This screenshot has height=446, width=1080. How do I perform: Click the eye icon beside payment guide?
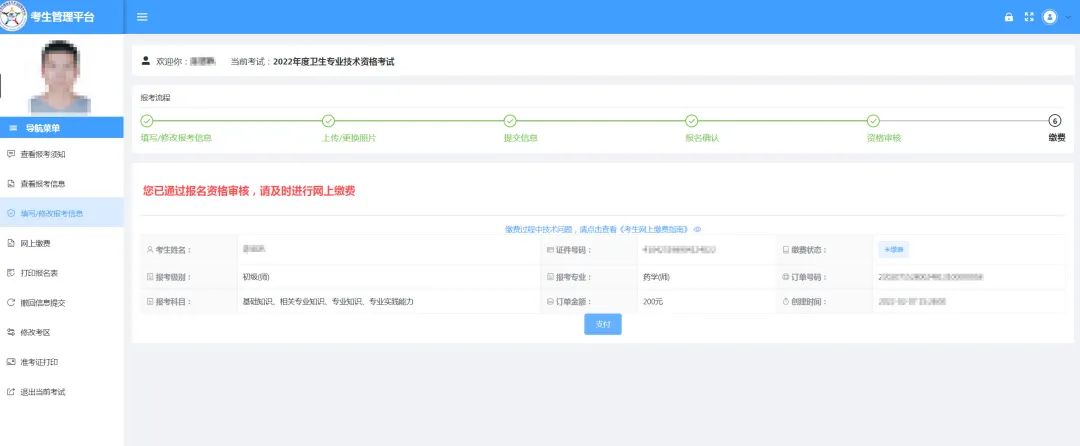click(697, 229)
